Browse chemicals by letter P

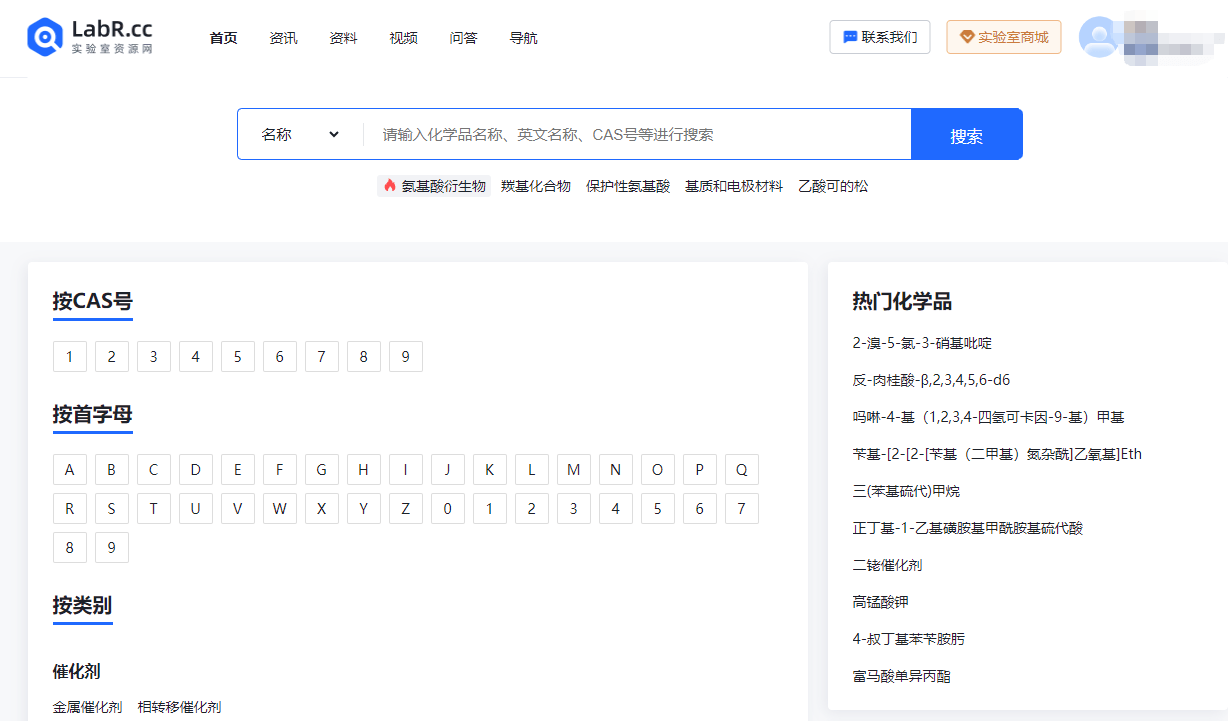[x=700, y=470]
